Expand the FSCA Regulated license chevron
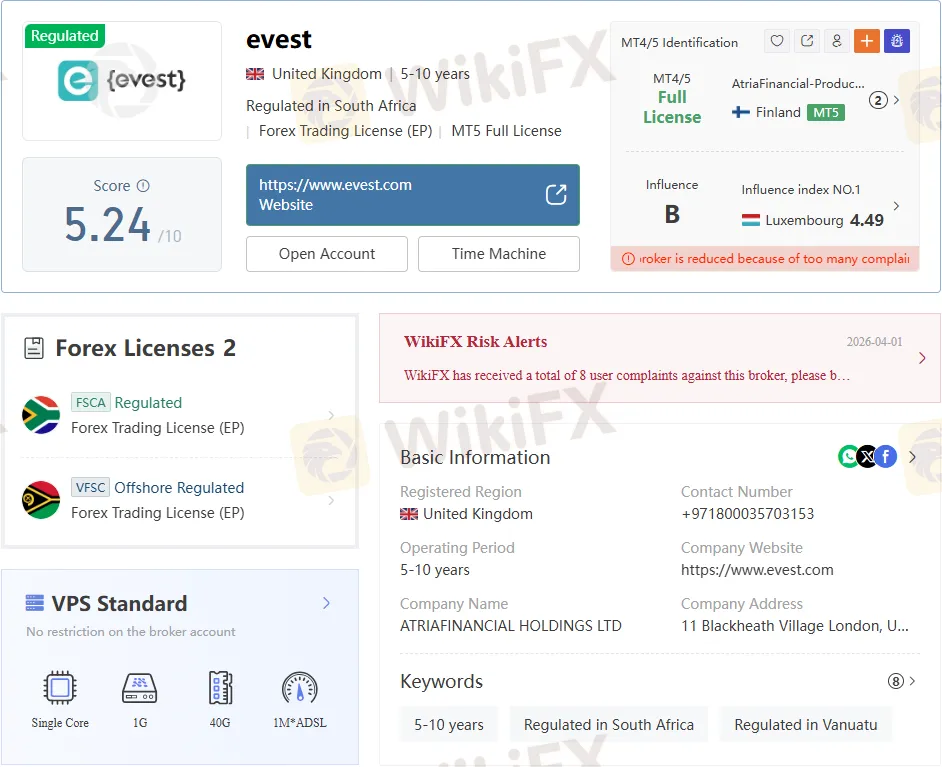Screen dimensions: 942x767 331,415
